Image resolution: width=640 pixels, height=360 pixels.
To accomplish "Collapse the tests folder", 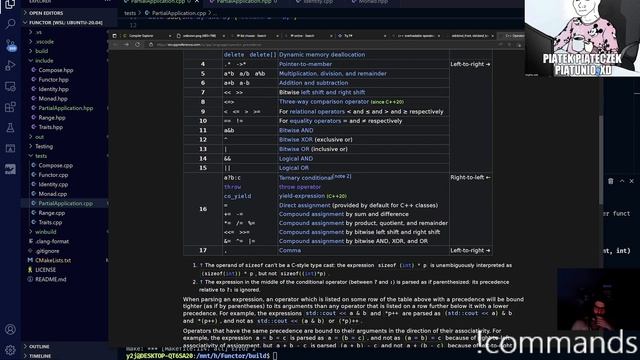I will pyautogui.click(x=65, y=156).
